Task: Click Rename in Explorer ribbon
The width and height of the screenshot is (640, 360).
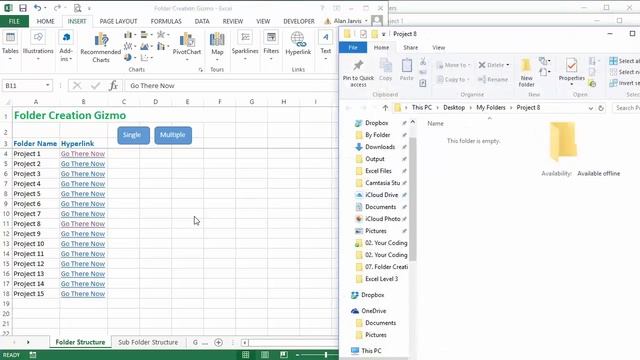Action: 493,79
